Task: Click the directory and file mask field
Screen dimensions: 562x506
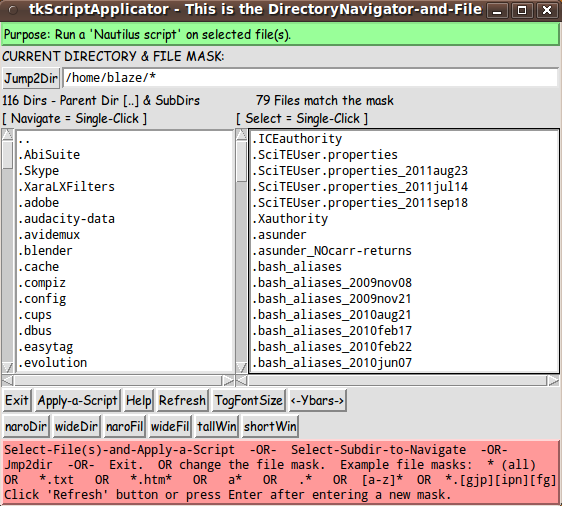Action: coord(310,78)
